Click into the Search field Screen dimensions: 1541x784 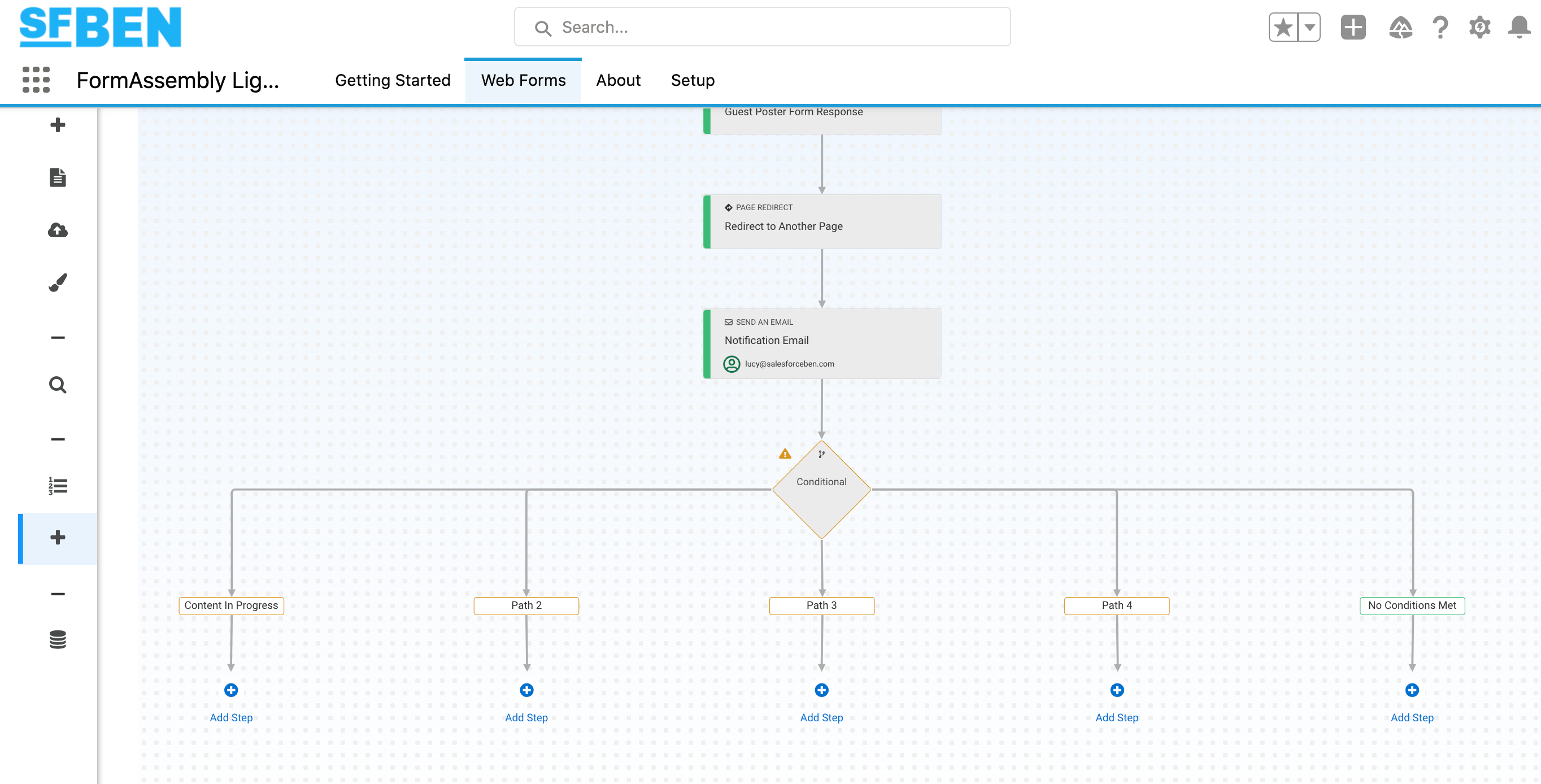pyautogui.click(x=762, y=27)
